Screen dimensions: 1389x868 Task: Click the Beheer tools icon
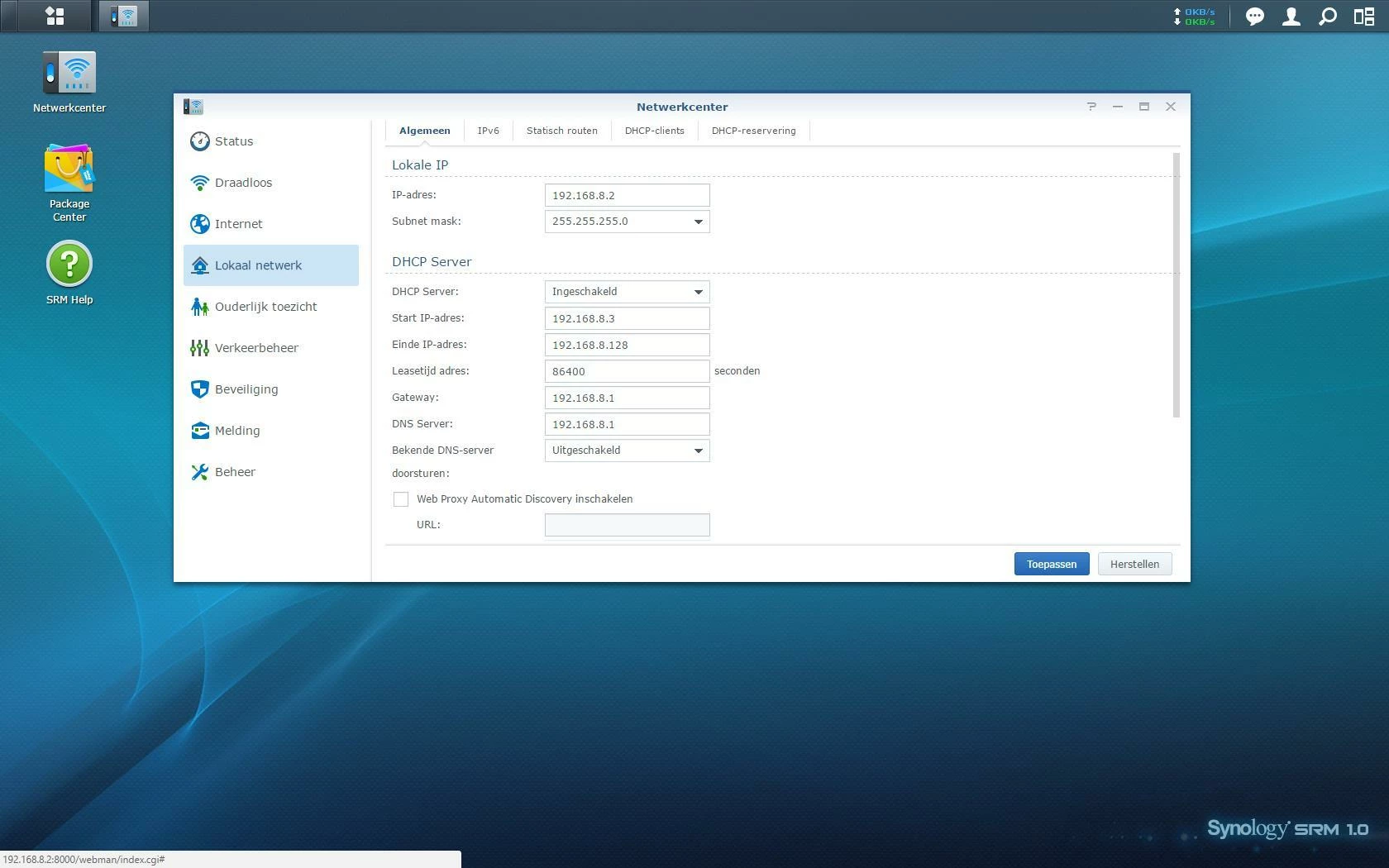[199, 472]
